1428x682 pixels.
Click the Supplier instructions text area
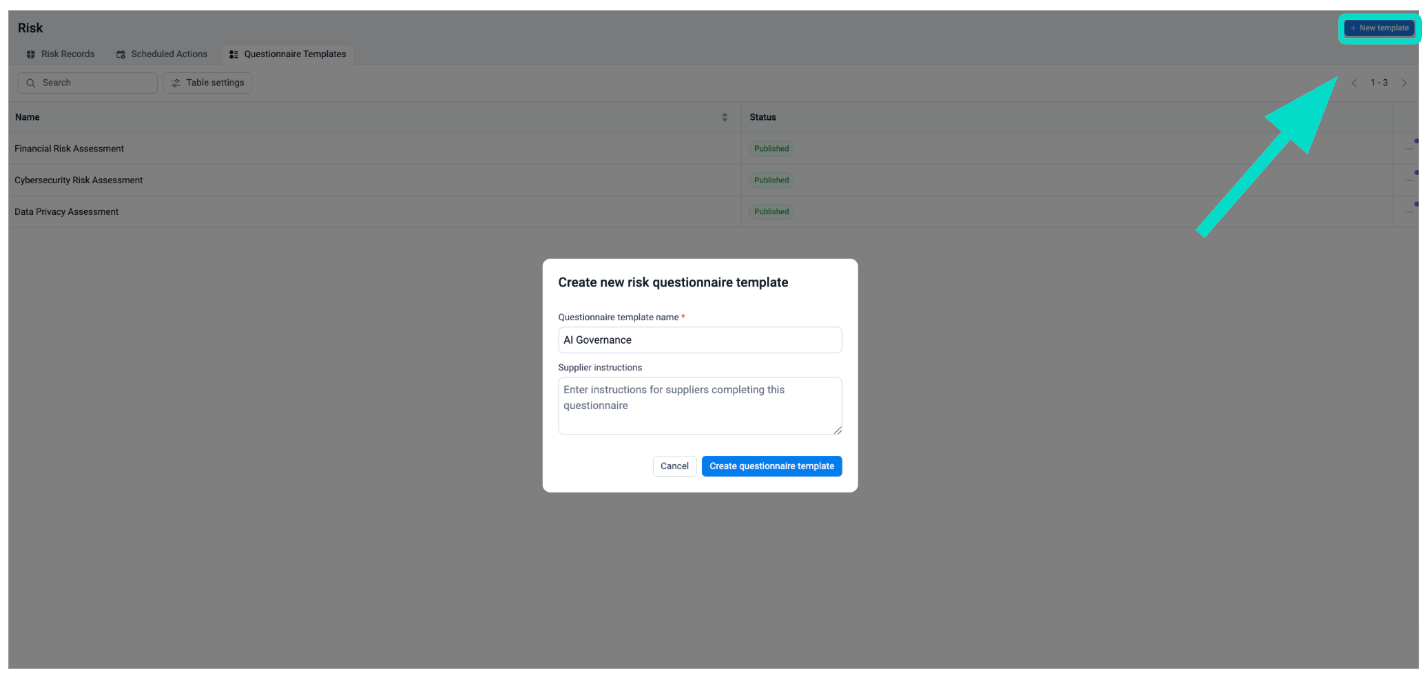[699, 405]
